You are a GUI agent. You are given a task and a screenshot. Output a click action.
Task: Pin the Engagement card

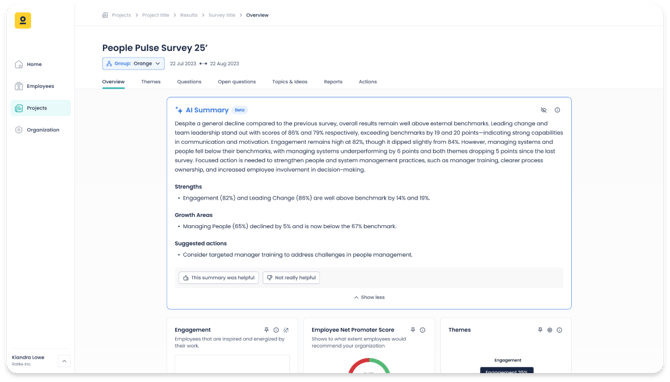[x=266, y=330]
